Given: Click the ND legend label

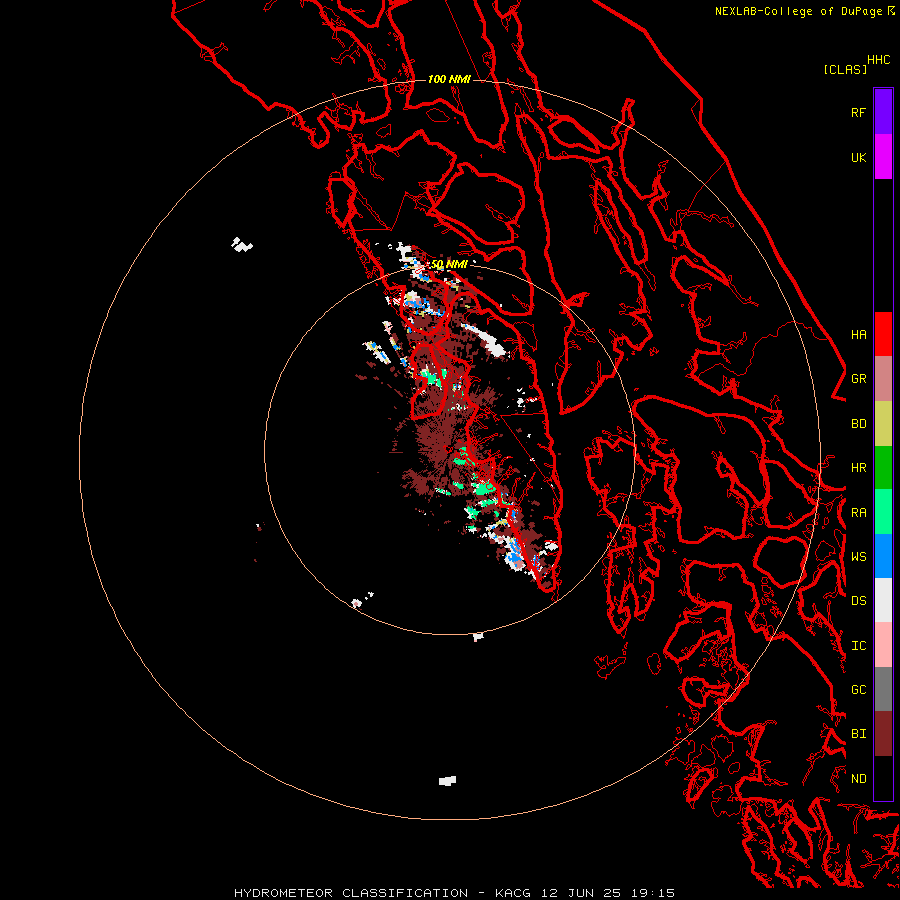Looking at the screenshot, I should coord(858,779).
